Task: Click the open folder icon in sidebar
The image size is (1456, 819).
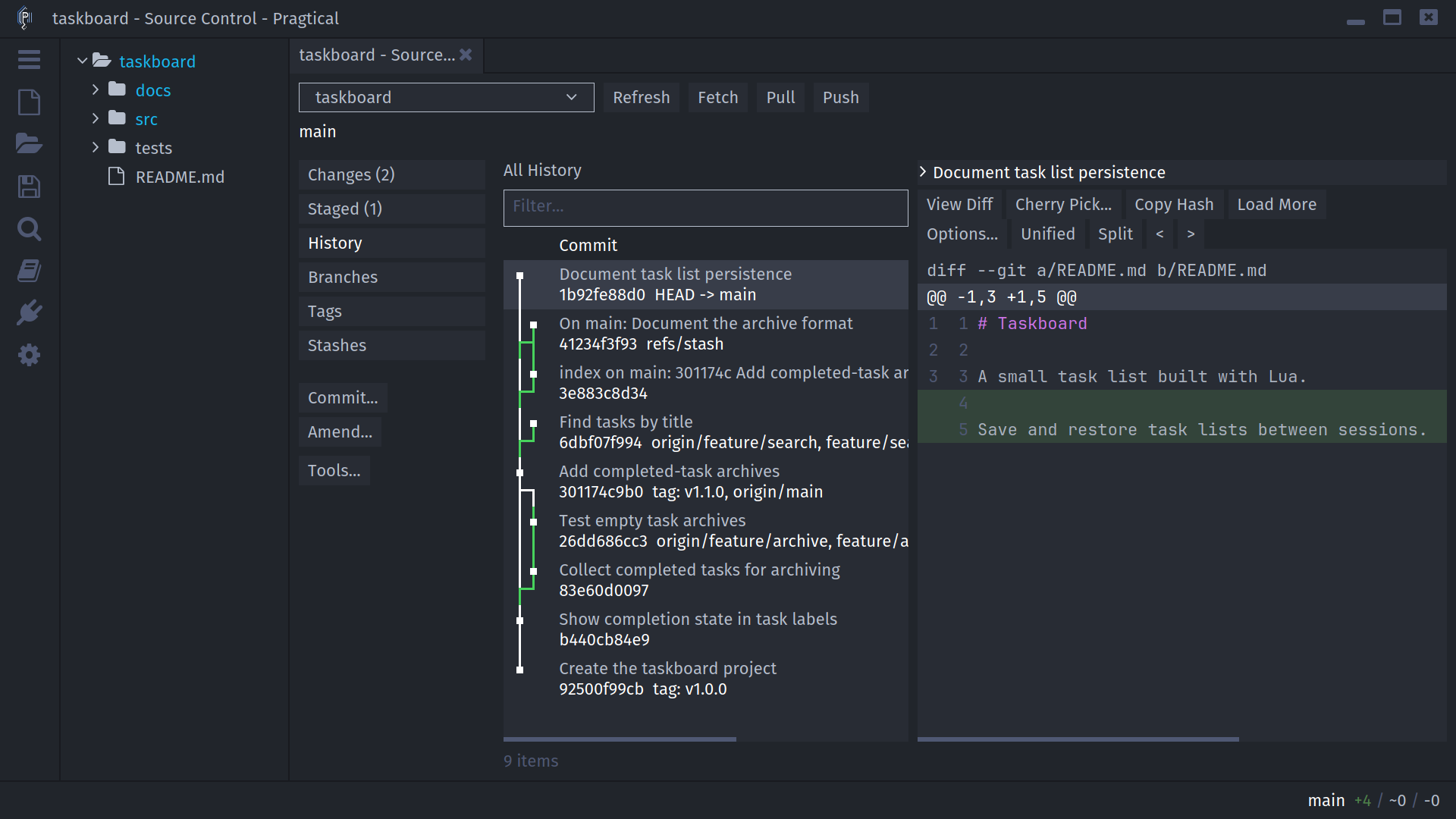Action: coord(29,143)
